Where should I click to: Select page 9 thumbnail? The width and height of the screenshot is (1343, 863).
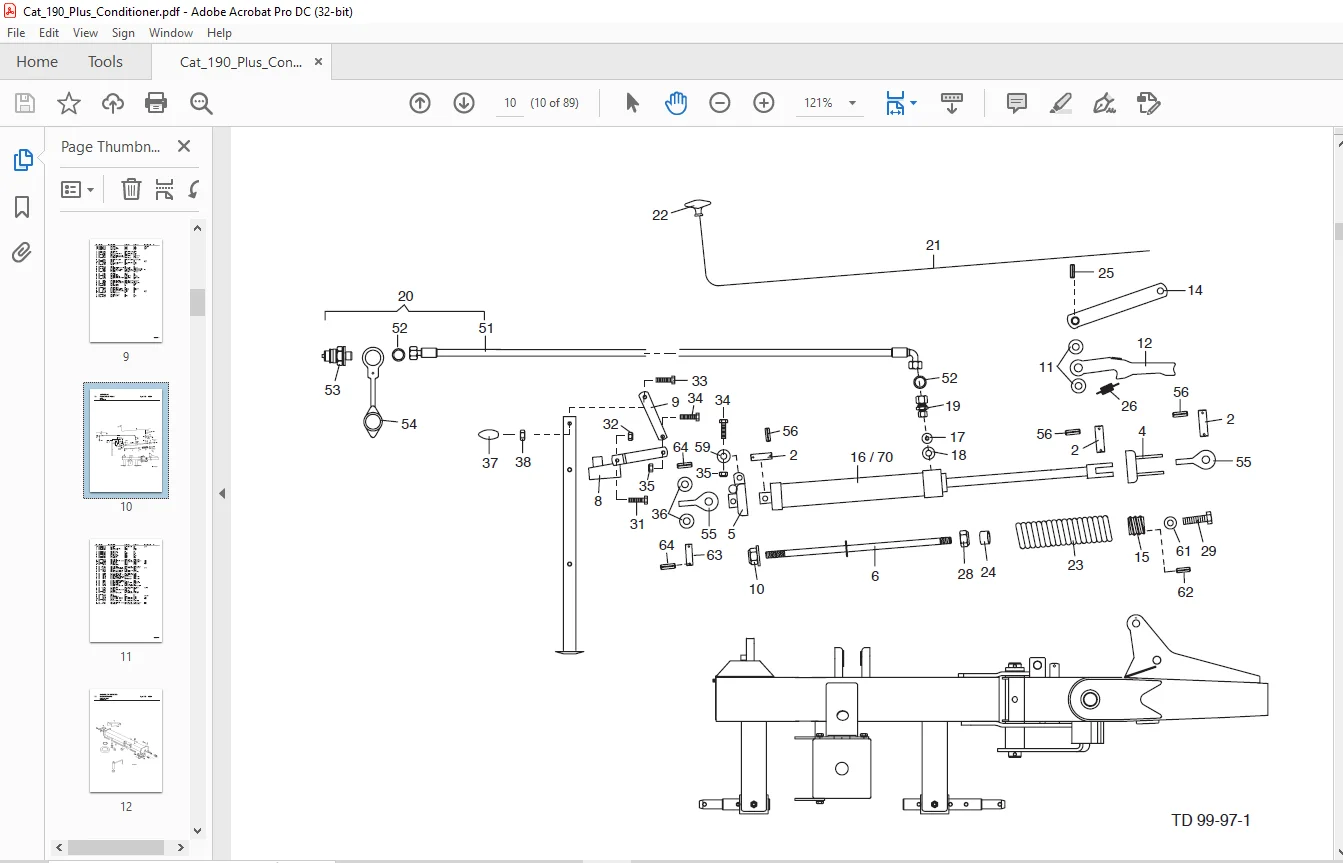[x=126, y=290]
